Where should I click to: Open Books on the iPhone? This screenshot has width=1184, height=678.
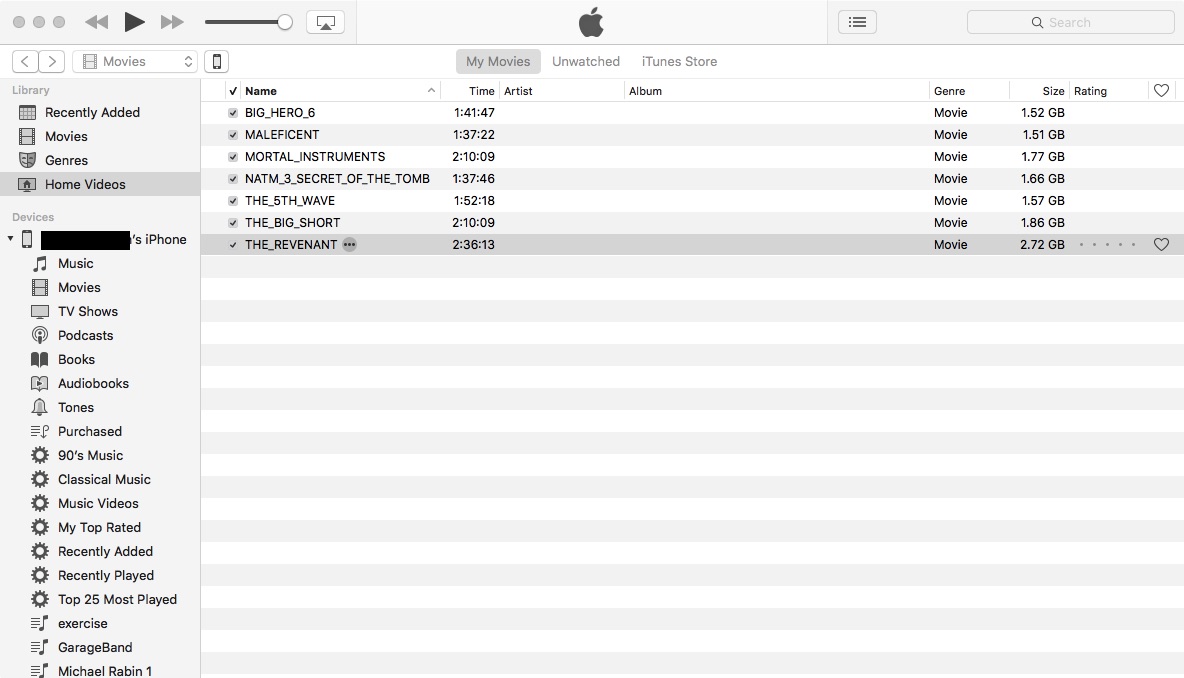pos(100,359)
